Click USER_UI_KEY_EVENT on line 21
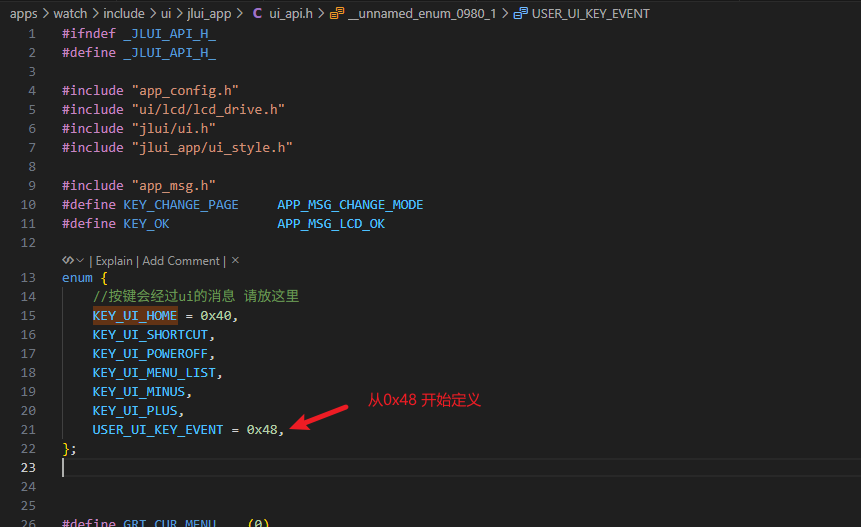This screenshot has width=861, height=527. click(158, 430)
